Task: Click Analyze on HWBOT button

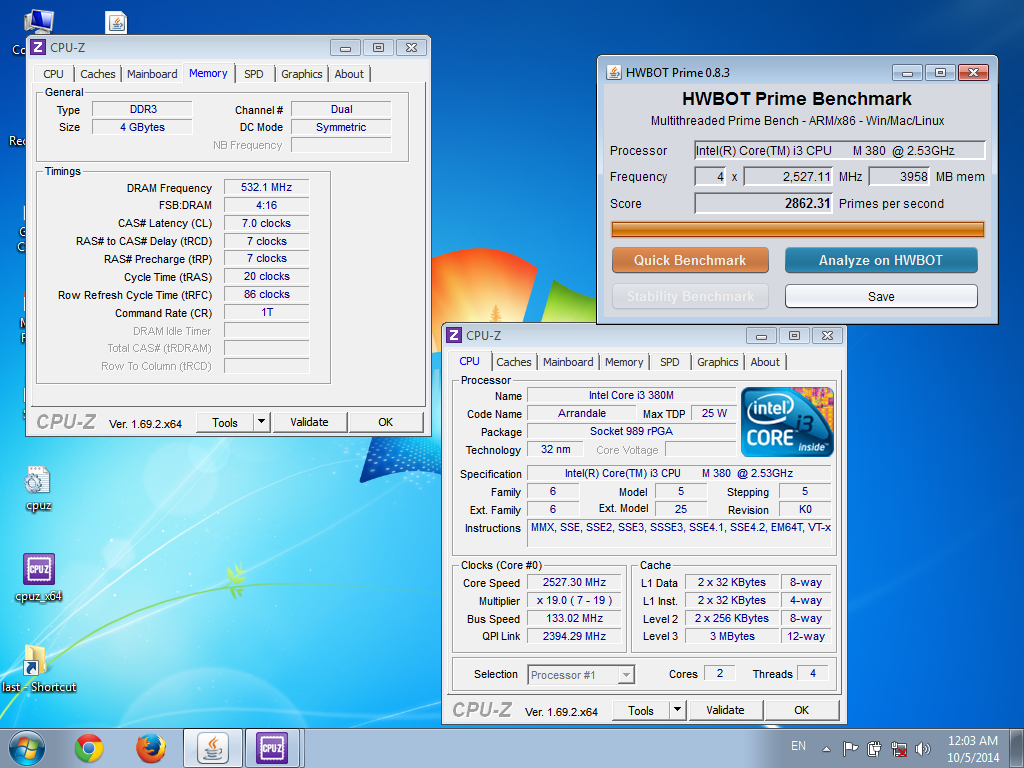Action: [881, 260]
